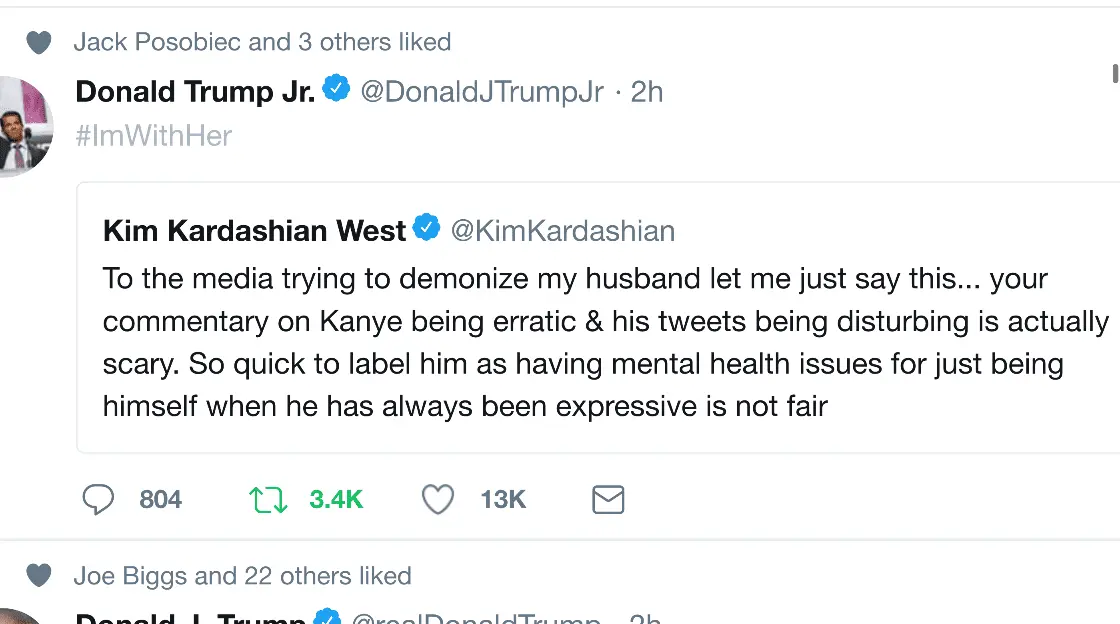Open Donald Trump Jr.'s profile picture
Image resolution: width=1120 pixels, height=624 pixels.
[22, 126]
